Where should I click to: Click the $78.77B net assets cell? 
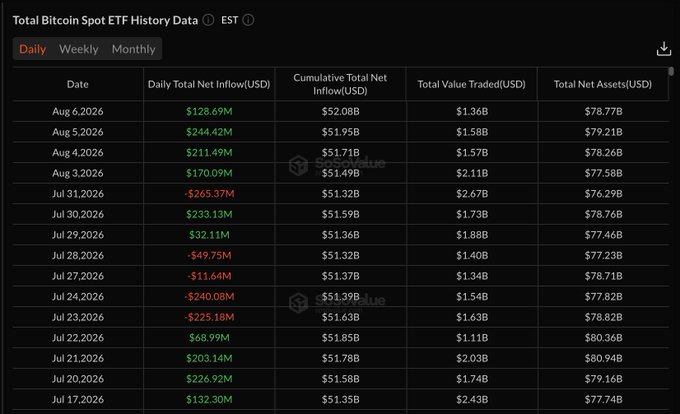603,111
